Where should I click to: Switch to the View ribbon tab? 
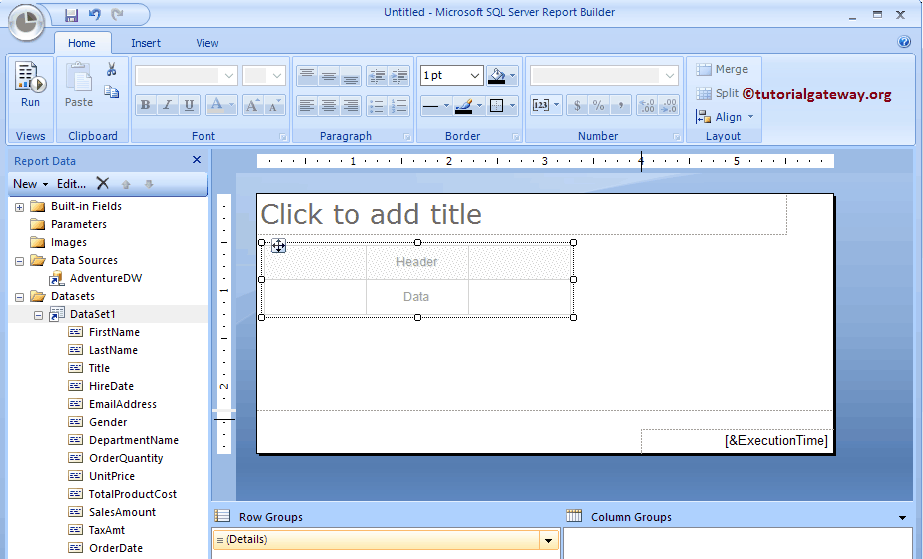coord(207,43)
